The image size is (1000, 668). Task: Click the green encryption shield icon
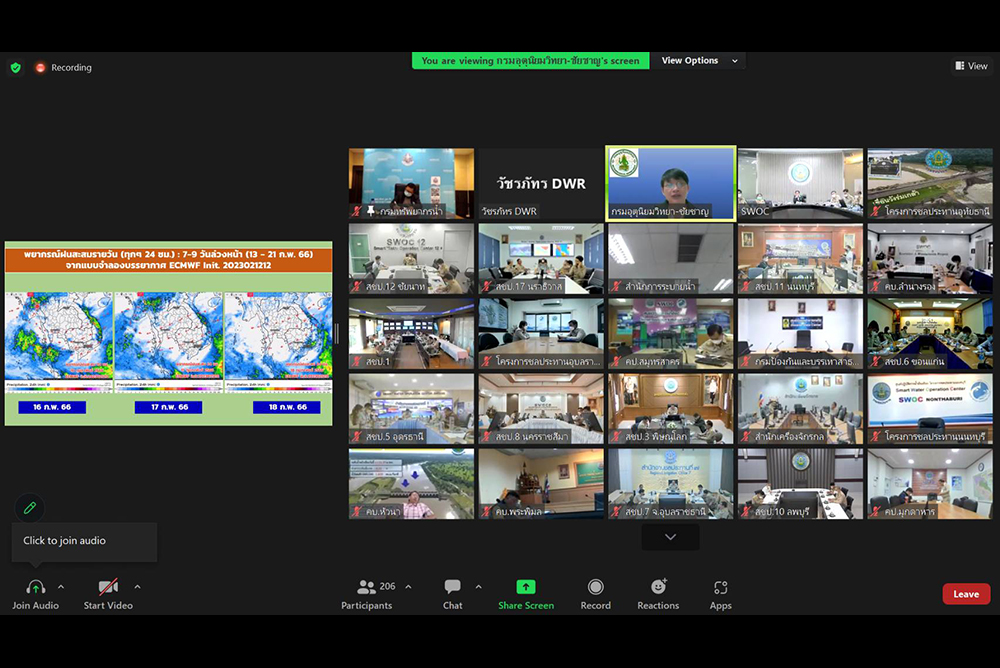coord(16,68)
